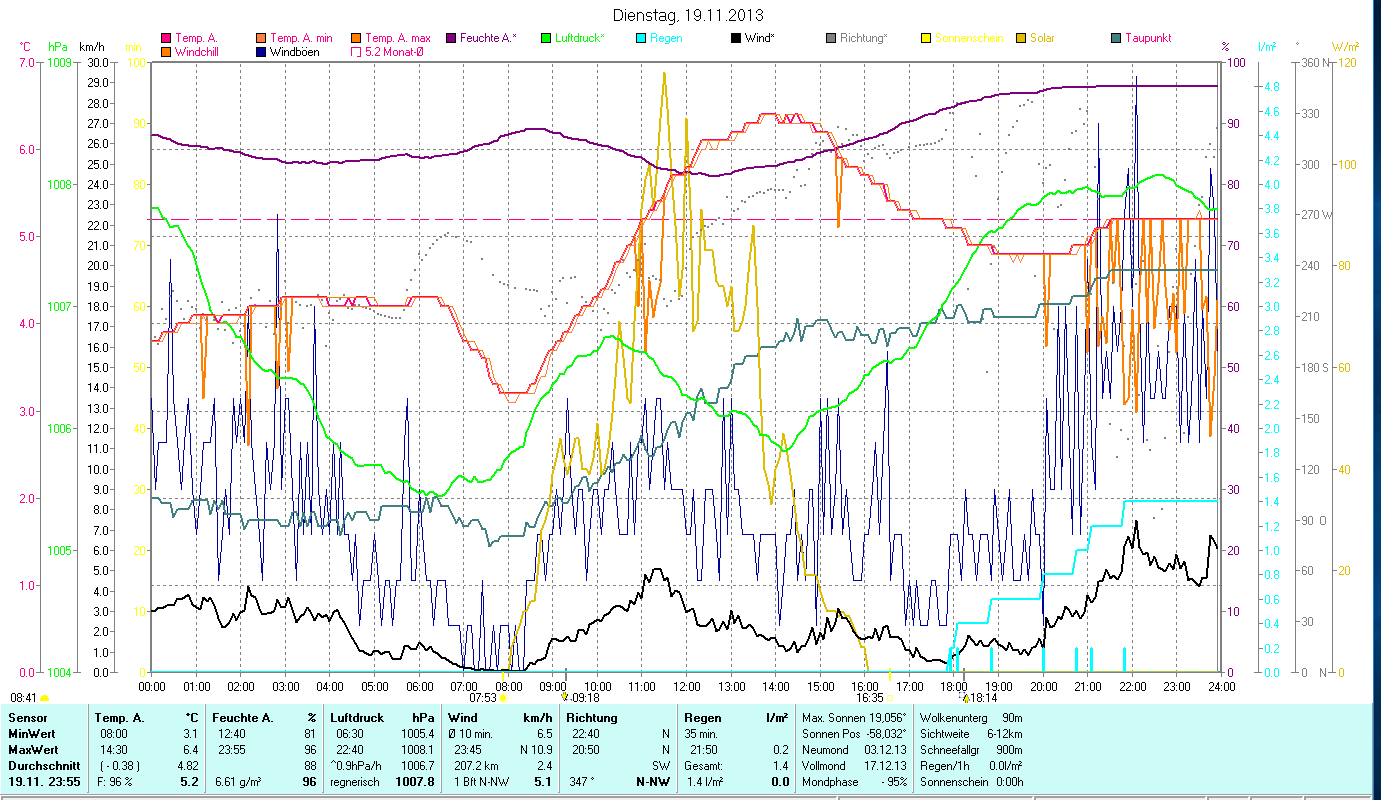Click the sun marker beside 07:53
Image resolution: width=1381 pixels, height=800 pixels.
(503, 698)
